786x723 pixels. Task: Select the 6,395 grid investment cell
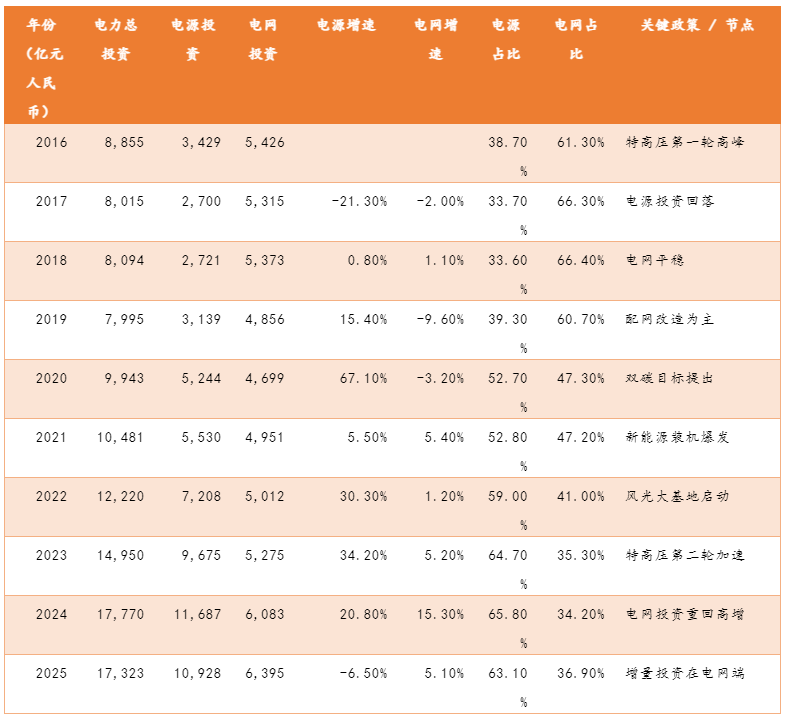(264, 673)
